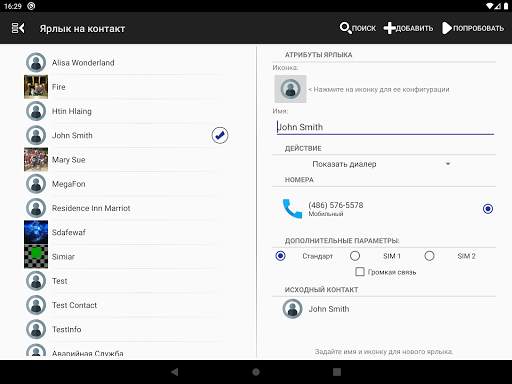Viewport: 512px width, 384px height.
Task: Select the (486) 576-5578 number radio button
Action: 488,209
